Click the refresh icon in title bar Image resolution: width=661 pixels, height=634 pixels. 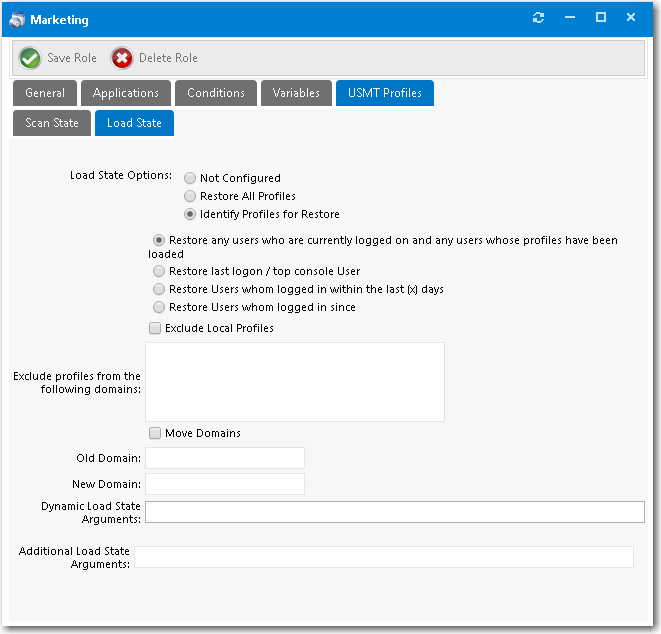coord(539,18)
